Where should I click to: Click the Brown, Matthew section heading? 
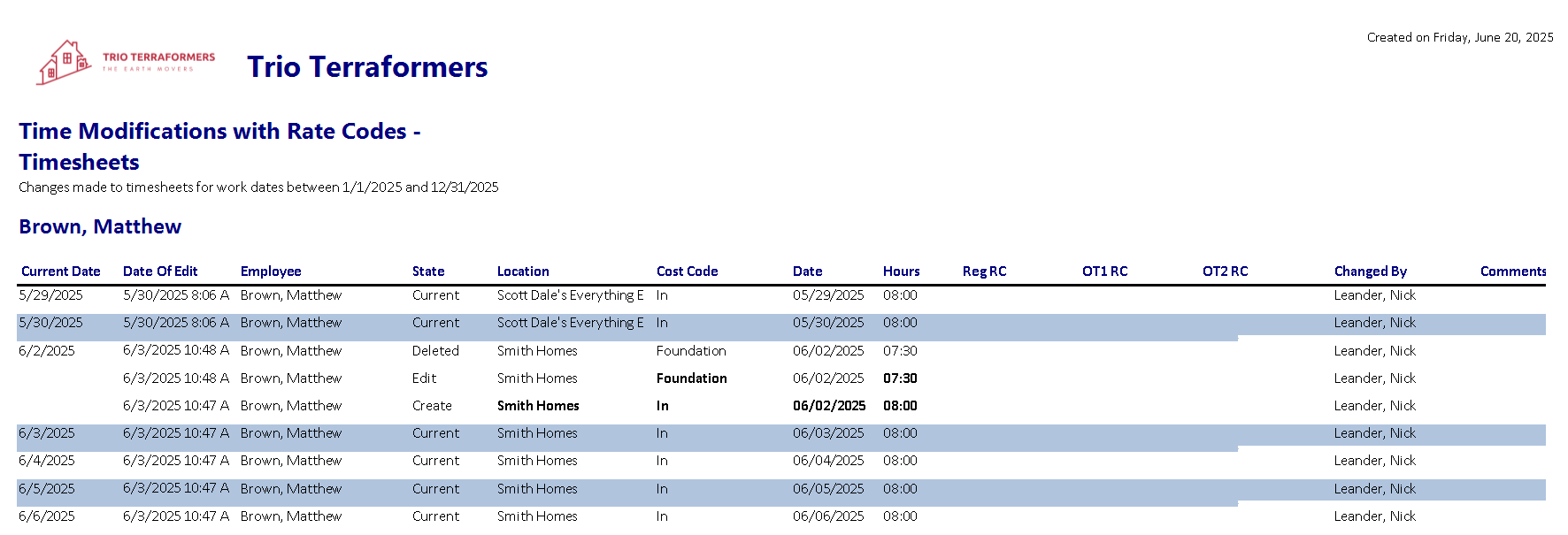point(100,227)
